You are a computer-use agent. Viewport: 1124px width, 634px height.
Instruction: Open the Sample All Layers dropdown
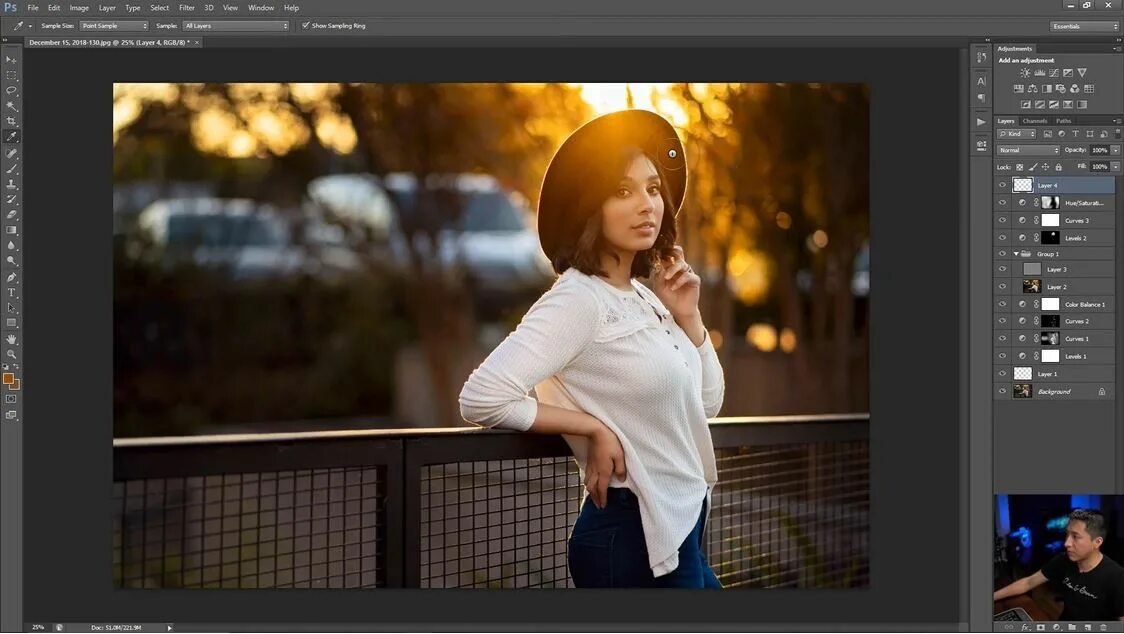coord(235,26)
